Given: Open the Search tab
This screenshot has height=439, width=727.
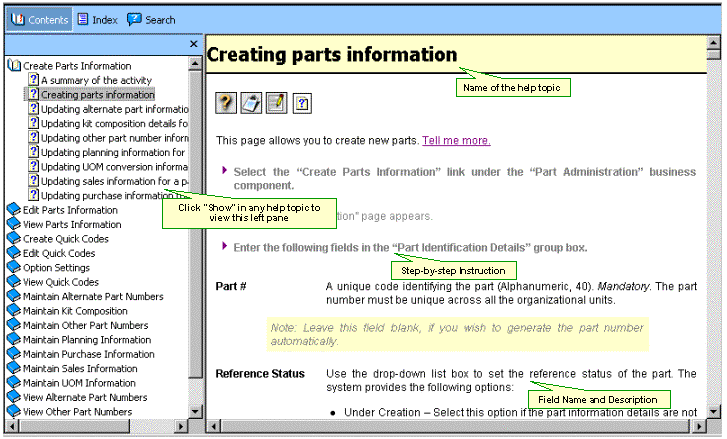Looking at the screenshot, I should pyautogui.click(x=152, y=19).
